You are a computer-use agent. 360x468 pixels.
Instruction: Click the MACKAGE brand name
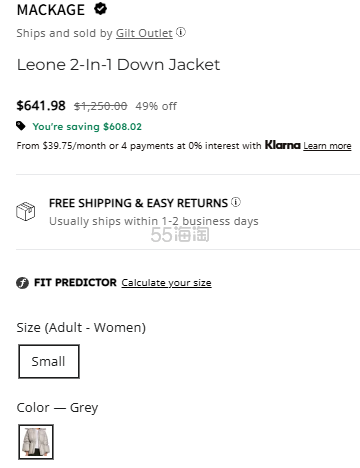51,10
